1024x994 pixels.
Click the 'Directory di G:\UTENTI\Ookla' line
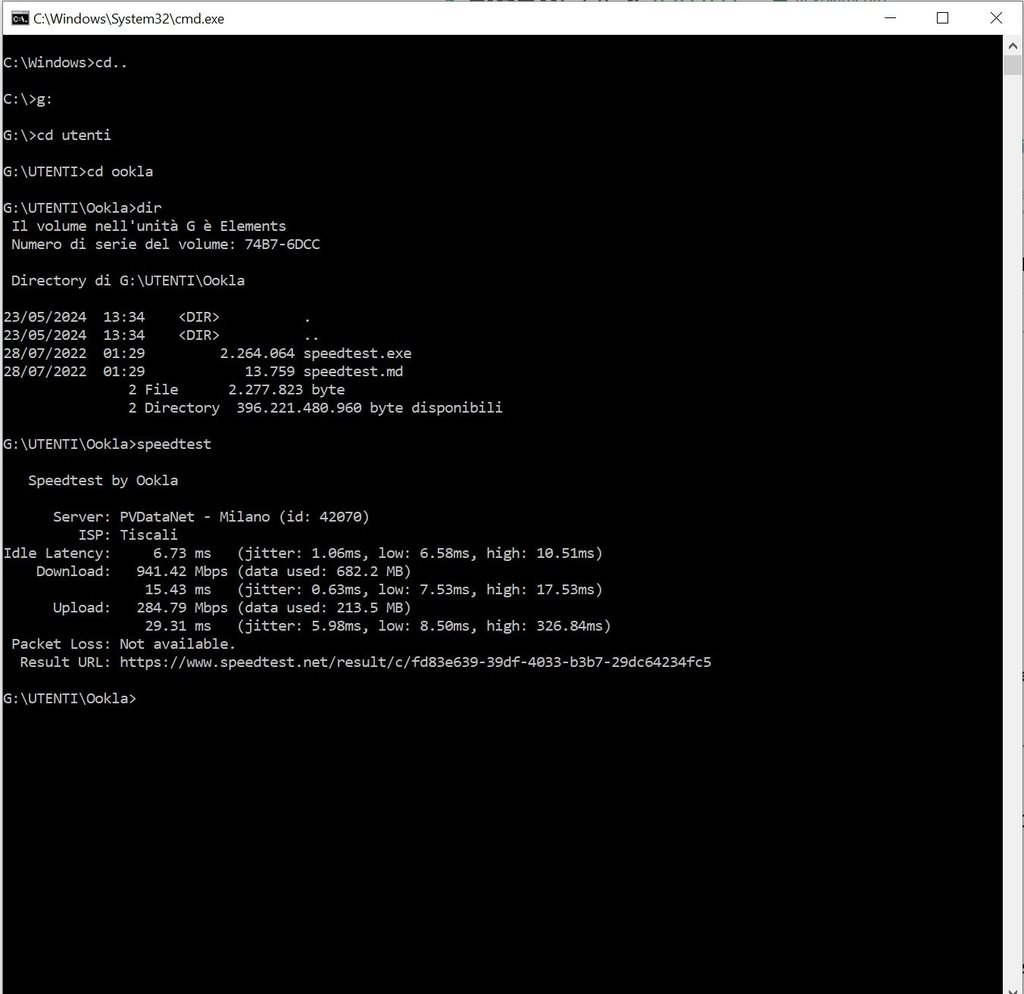(128, 281)
